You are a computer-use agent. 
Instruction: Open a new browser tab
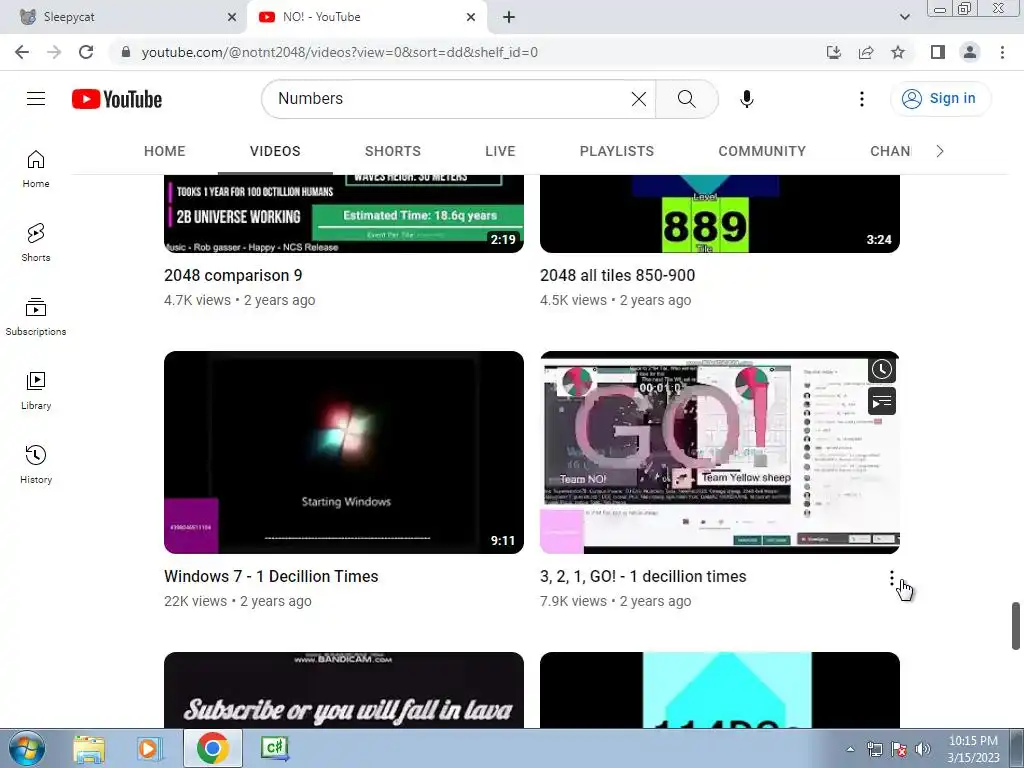(x=509, y=17)
